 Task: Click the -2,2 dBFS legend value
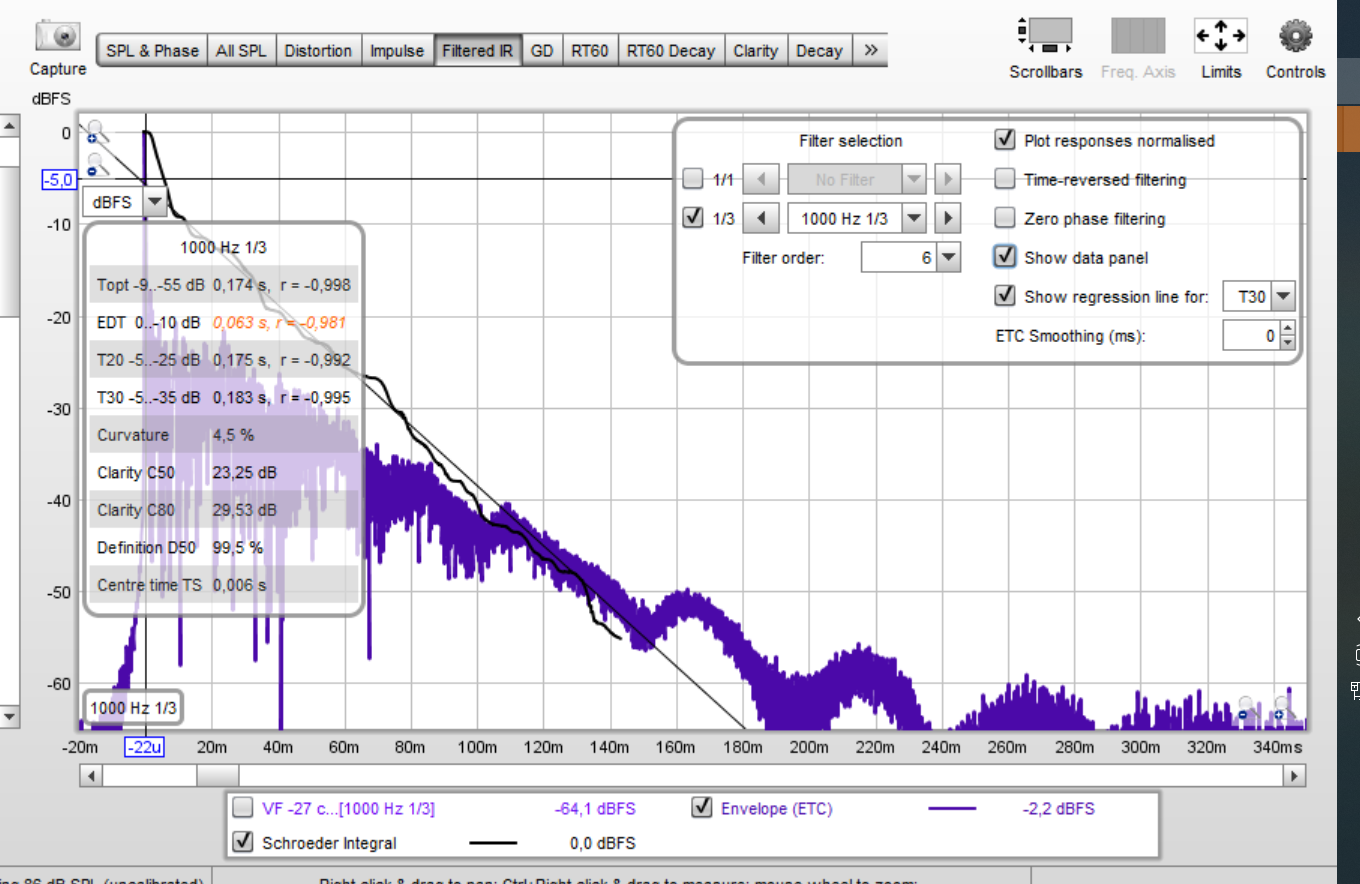(x=1057, y=808)
